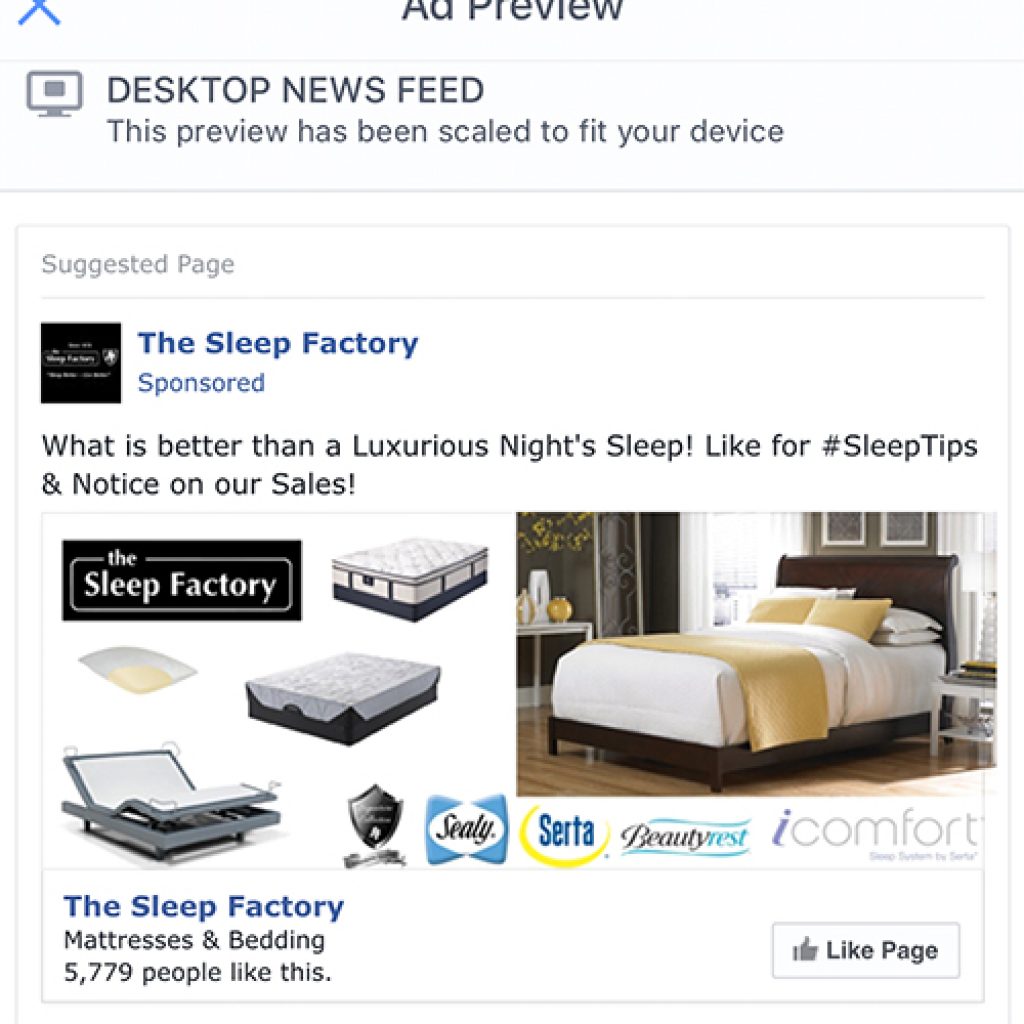Click the pillow-top mattress image
This screenshot has width=1024, height=1024.
click(410, 579)
